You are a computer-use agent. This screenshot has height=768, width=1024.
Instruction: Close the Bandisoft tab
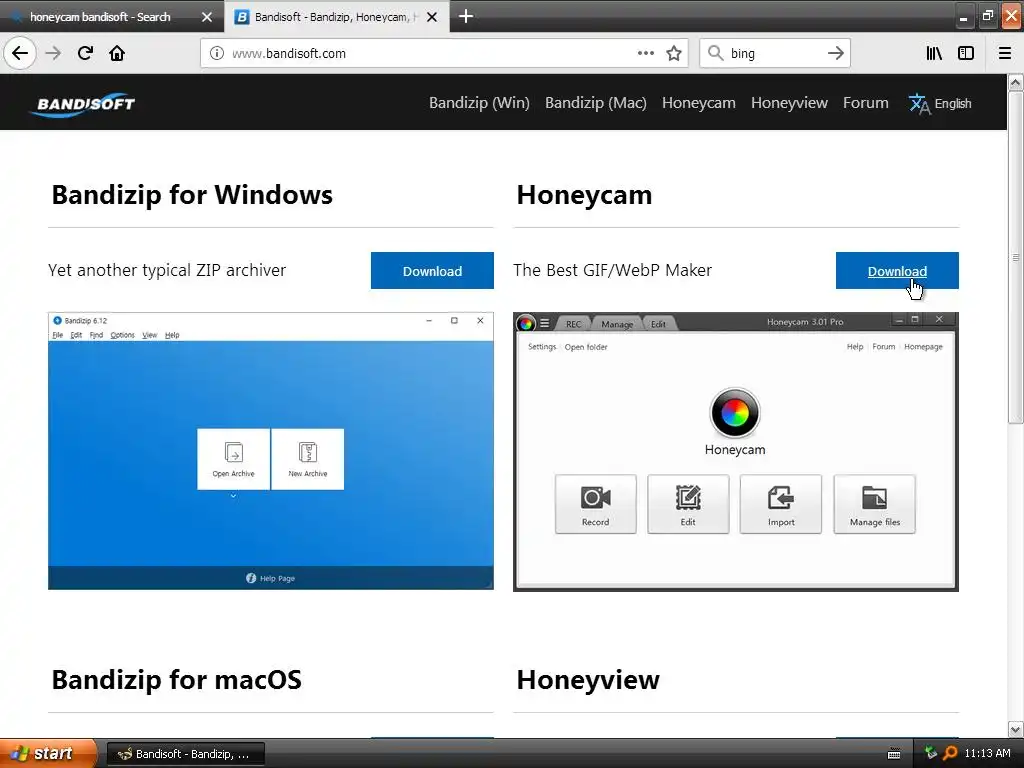tap(432, 17)
